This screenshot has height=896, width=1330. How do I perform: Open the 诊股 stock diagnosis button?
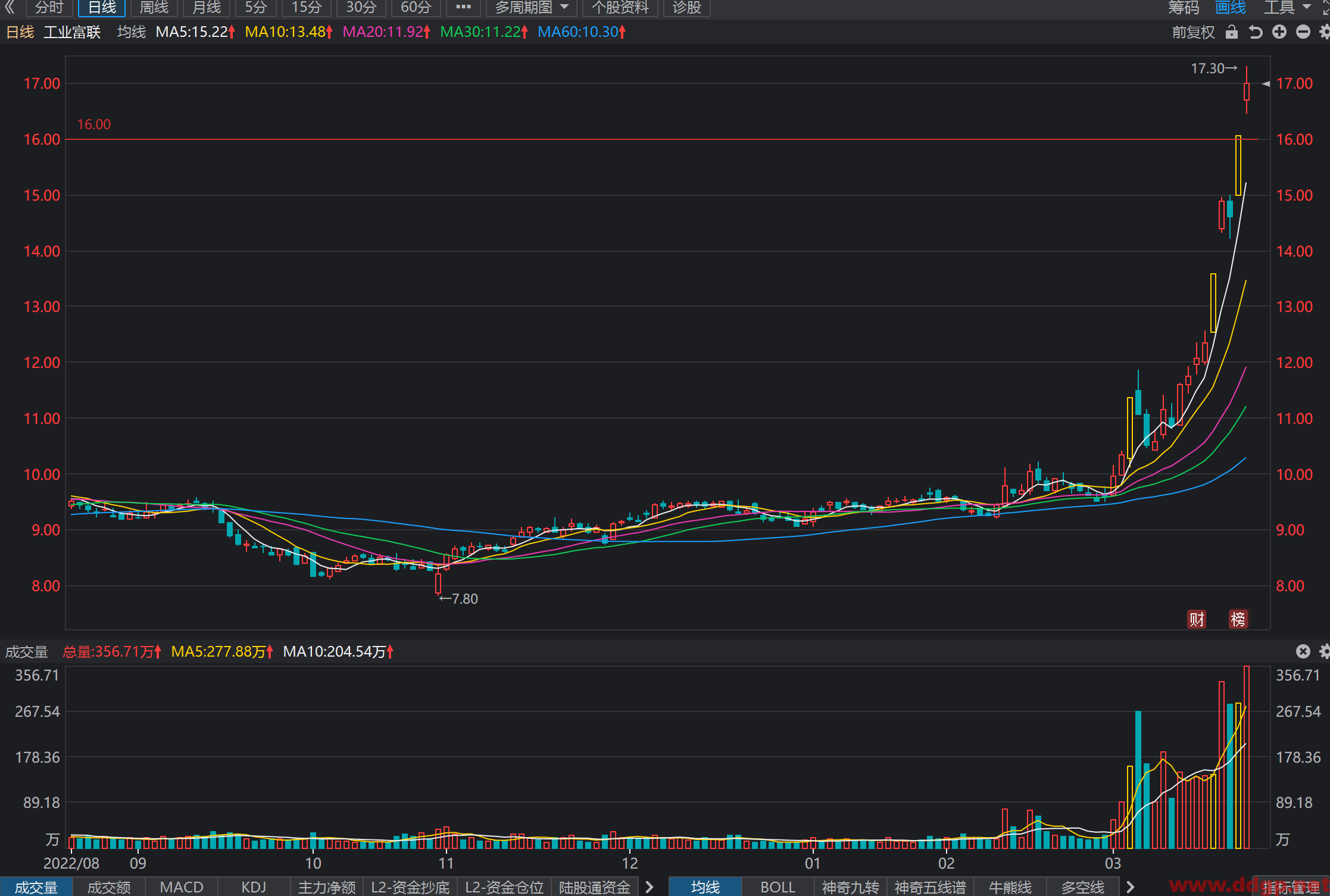click(x=686, y=8)
